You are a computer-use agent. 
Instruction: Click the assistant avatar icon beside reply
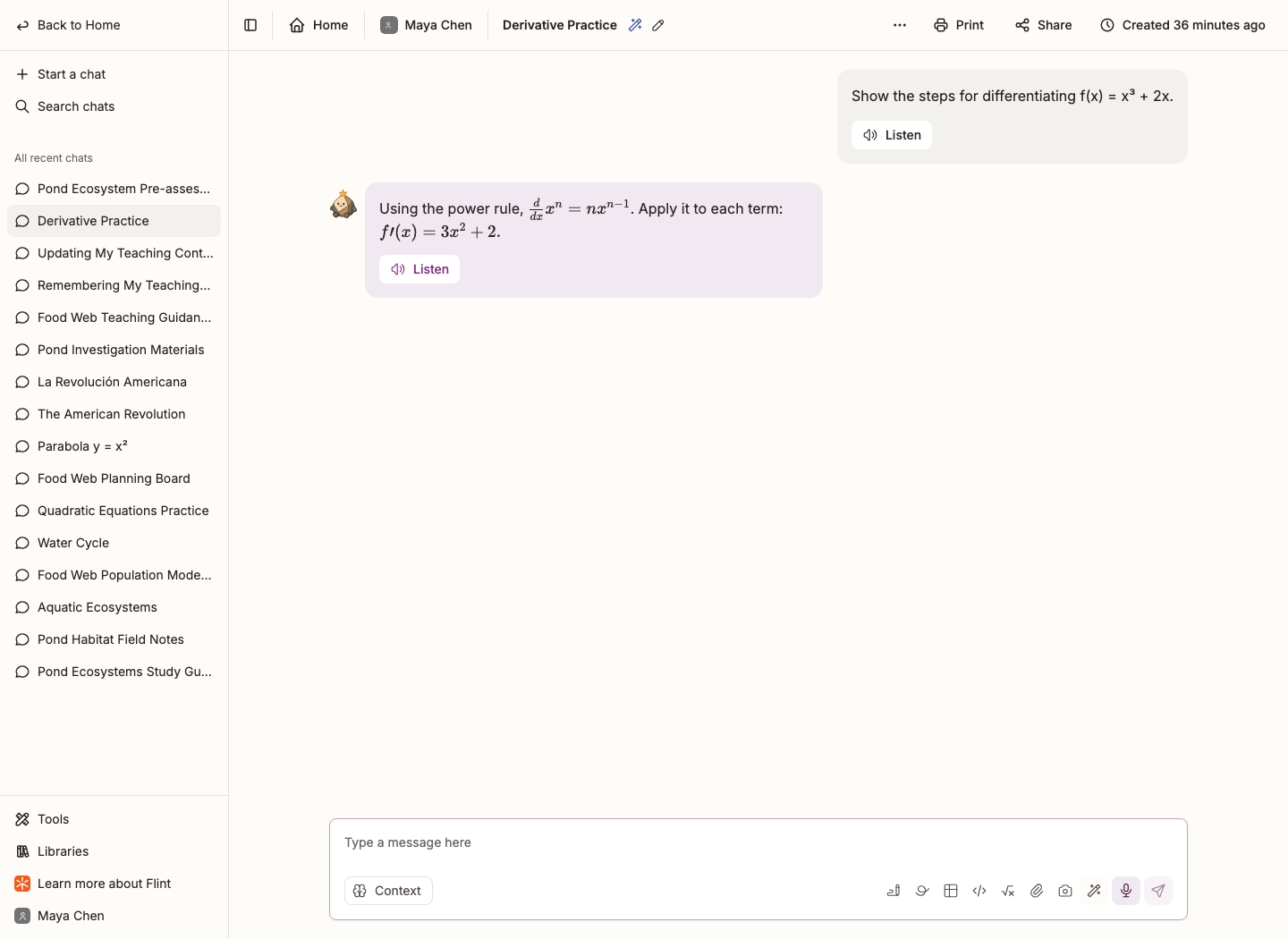click(x=343, y=204)
